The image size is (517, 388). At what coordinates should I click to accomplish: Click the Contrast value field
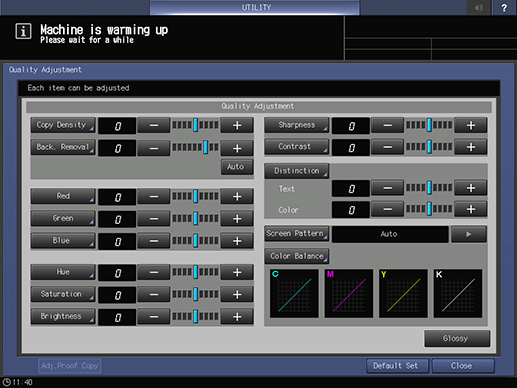[351, 147]
